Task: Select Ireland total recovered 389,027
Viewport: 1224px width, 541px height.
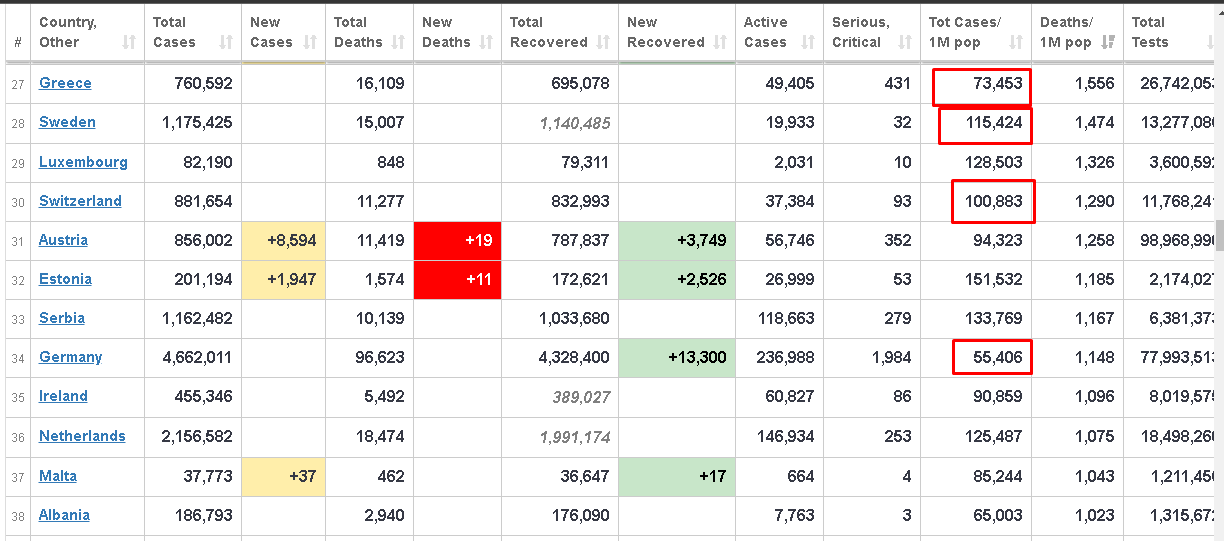Action: 581,397
